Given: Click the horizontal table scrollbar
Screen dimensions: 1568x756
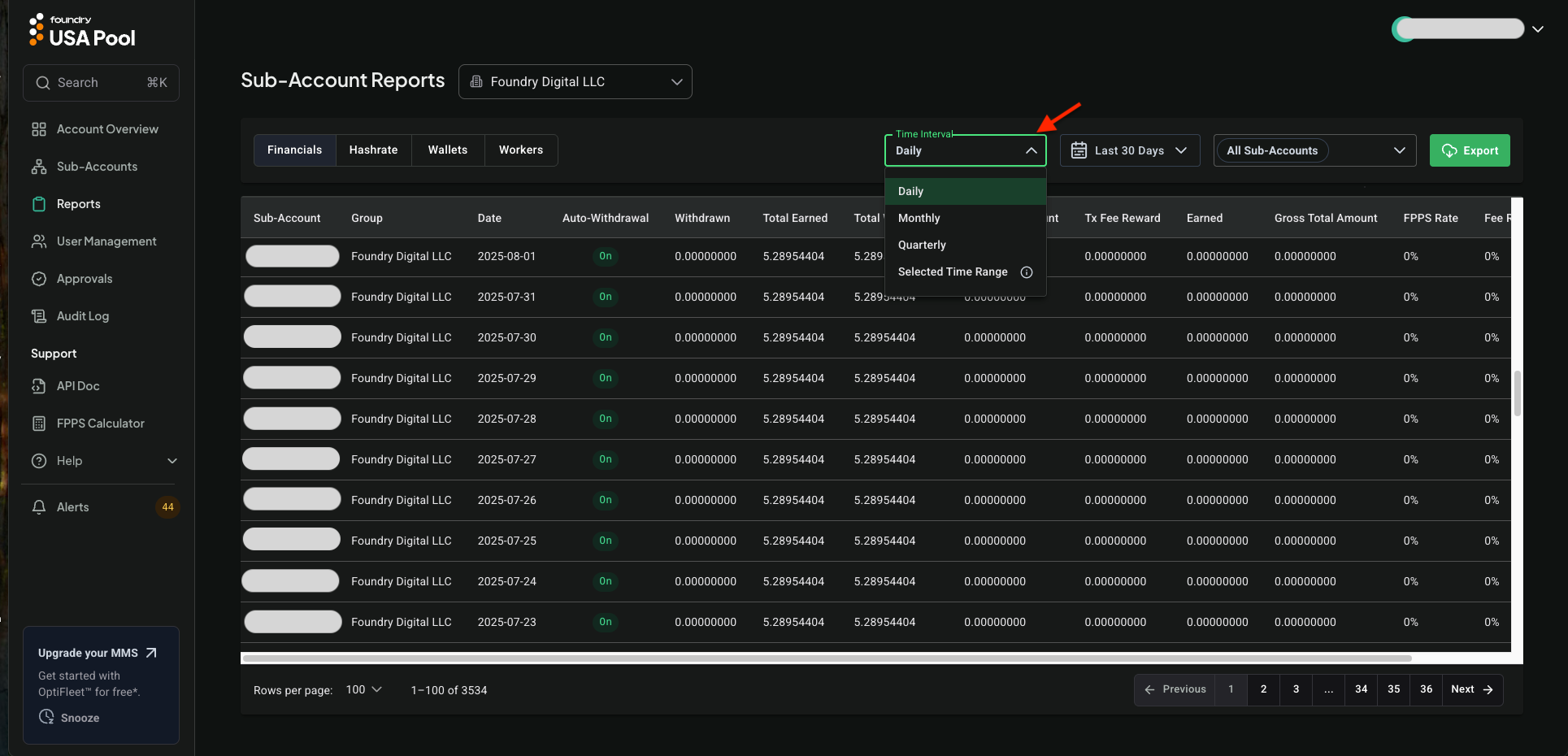Looking at the screenshot, I should pos(827,658).
